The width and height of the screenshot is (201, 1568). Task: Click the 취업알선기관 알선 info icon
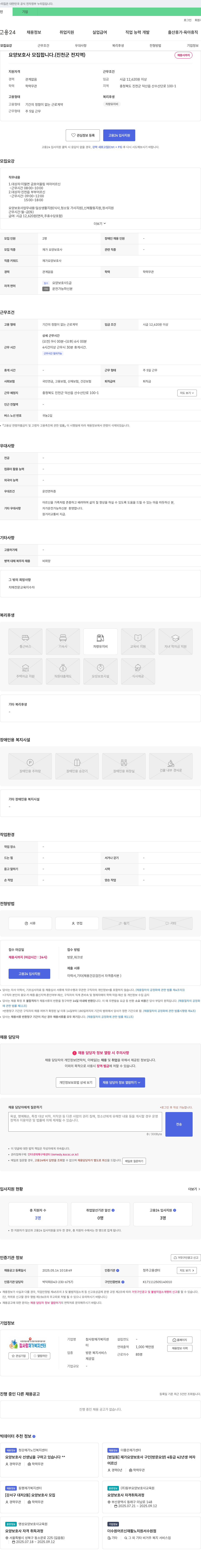pyautogui.click(x=113, y=1210)
